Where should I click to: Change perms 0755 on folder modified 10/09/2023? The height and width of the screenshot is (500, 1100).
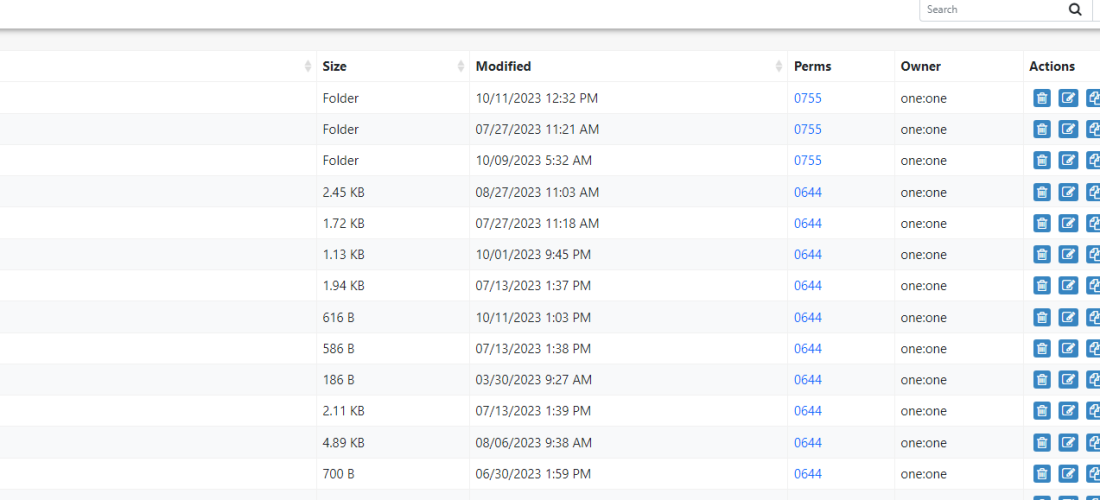(x=807, y=161)
